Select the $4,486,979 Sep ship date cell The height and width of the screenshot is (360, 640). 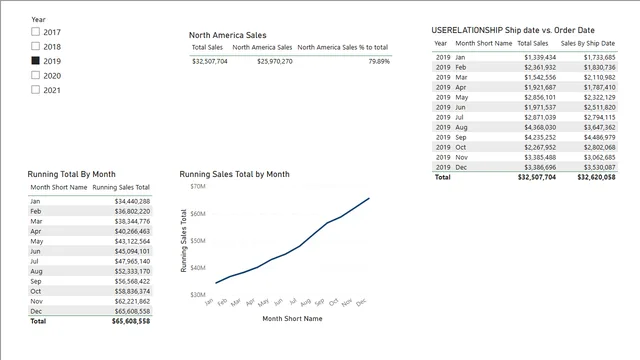pos(599,137)
